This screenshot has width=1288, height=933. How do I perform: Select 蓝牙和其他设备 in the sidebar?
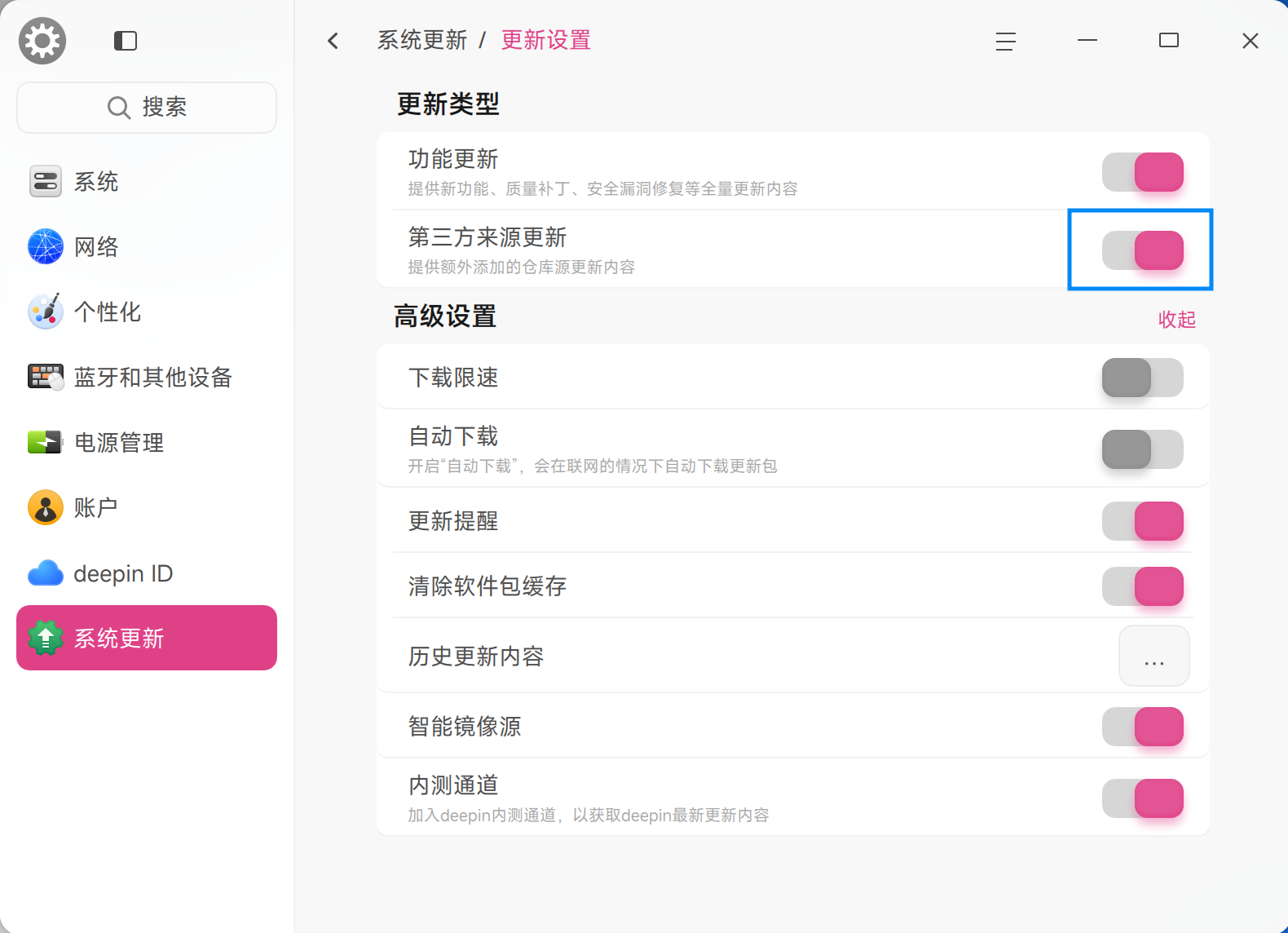point(147,377)
